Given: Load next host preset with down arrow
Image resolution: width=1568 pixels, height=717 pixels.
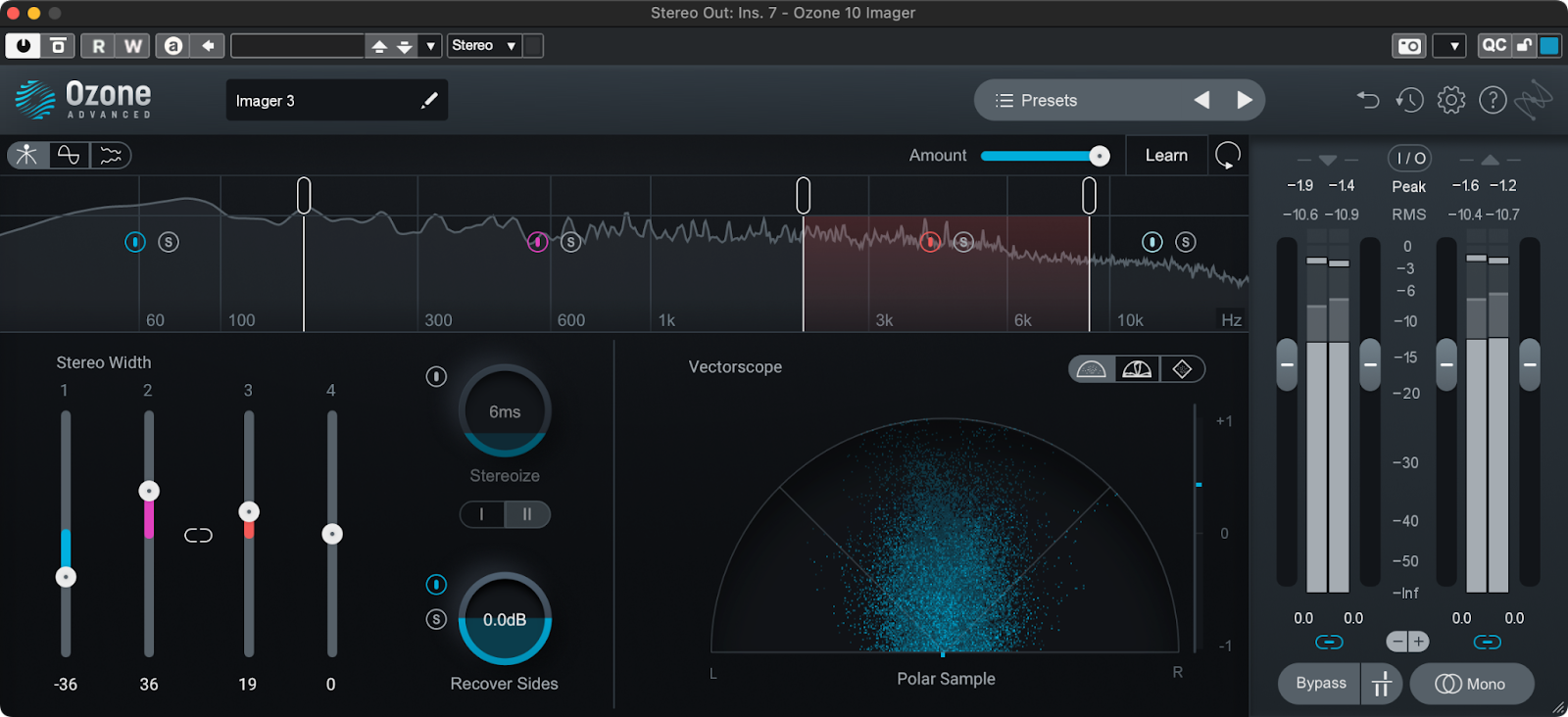Looking at the screenshot, I should 404,46.
